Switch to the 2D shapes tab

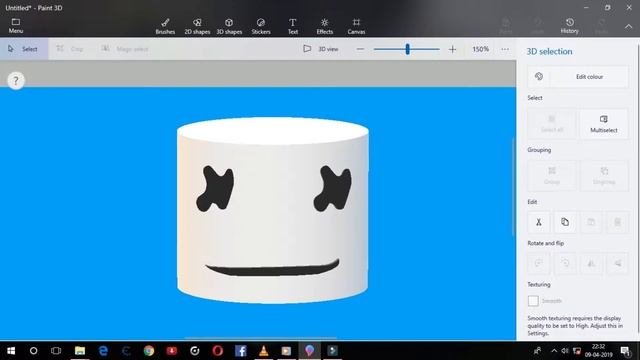pos(197,26)
